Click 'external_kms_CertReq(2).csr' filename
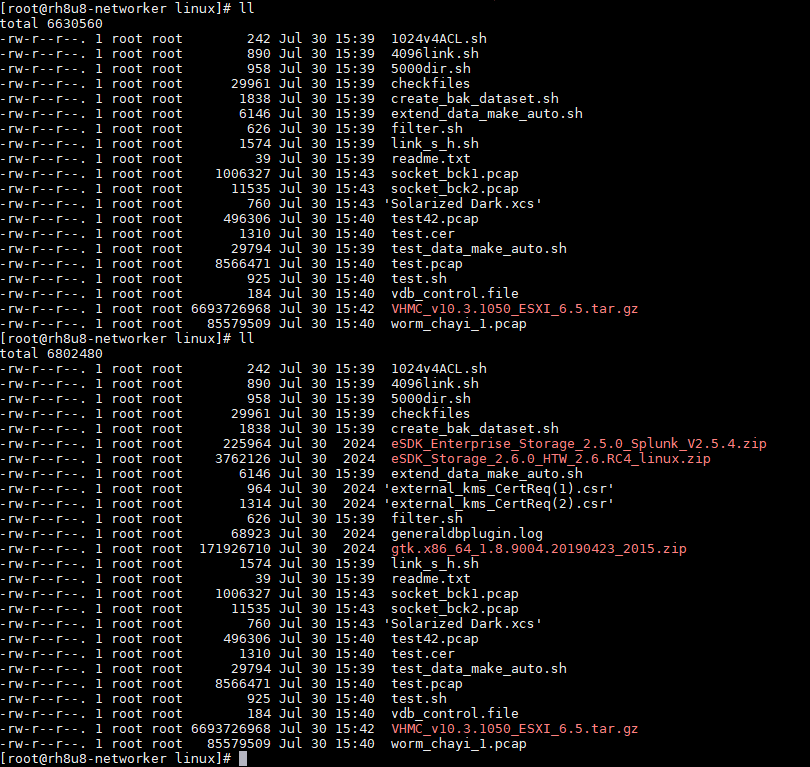810x767 pixels. (x=499, y=504)
